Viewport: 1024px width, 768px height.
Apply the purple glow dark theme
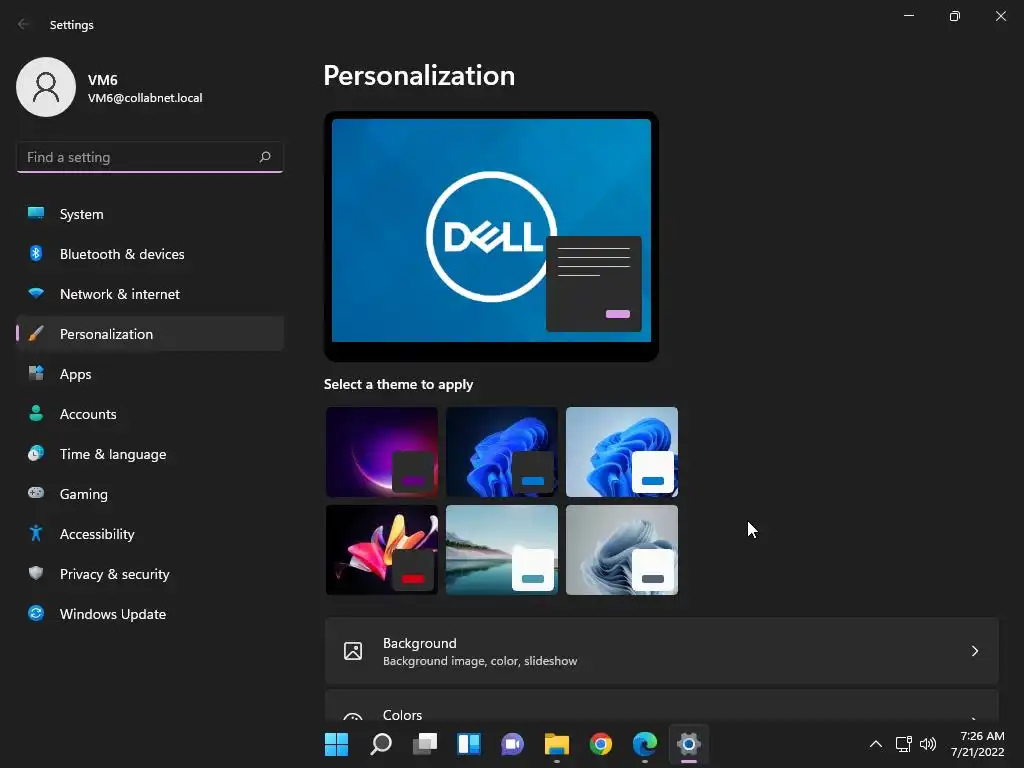(382, 452)
